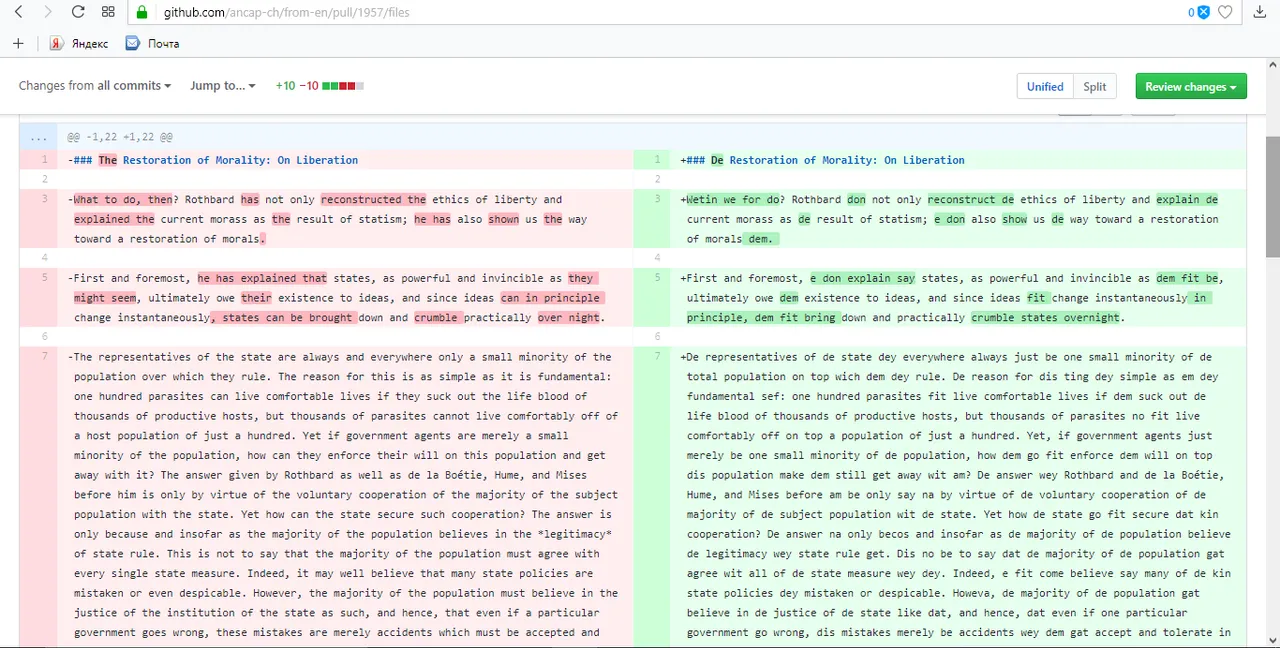Add a new bookmark with plus icon
Screen dimensions: 1280x648
[x=18, y=43]
